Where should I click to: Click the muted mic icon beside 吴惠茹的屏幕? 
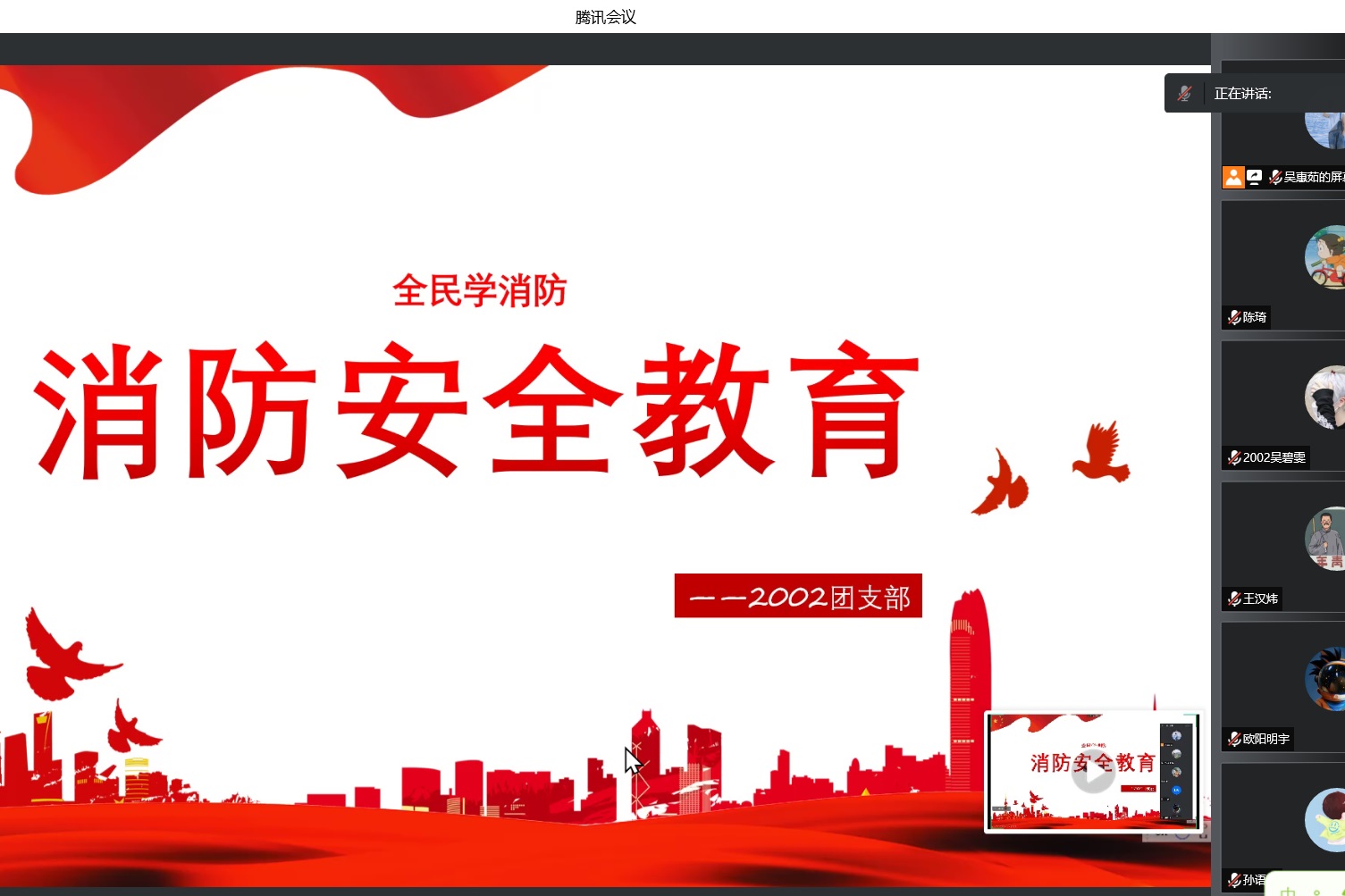(x=1275, y=177)
